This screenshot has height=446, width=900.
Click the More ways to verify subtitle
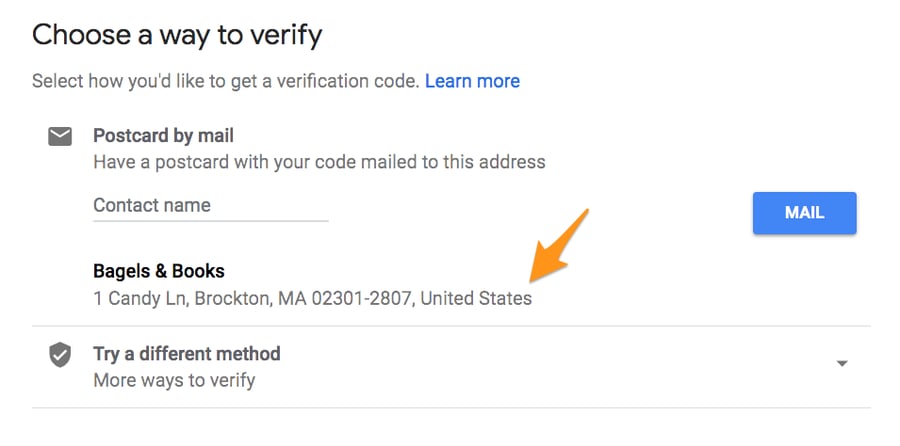pos(174,380)
